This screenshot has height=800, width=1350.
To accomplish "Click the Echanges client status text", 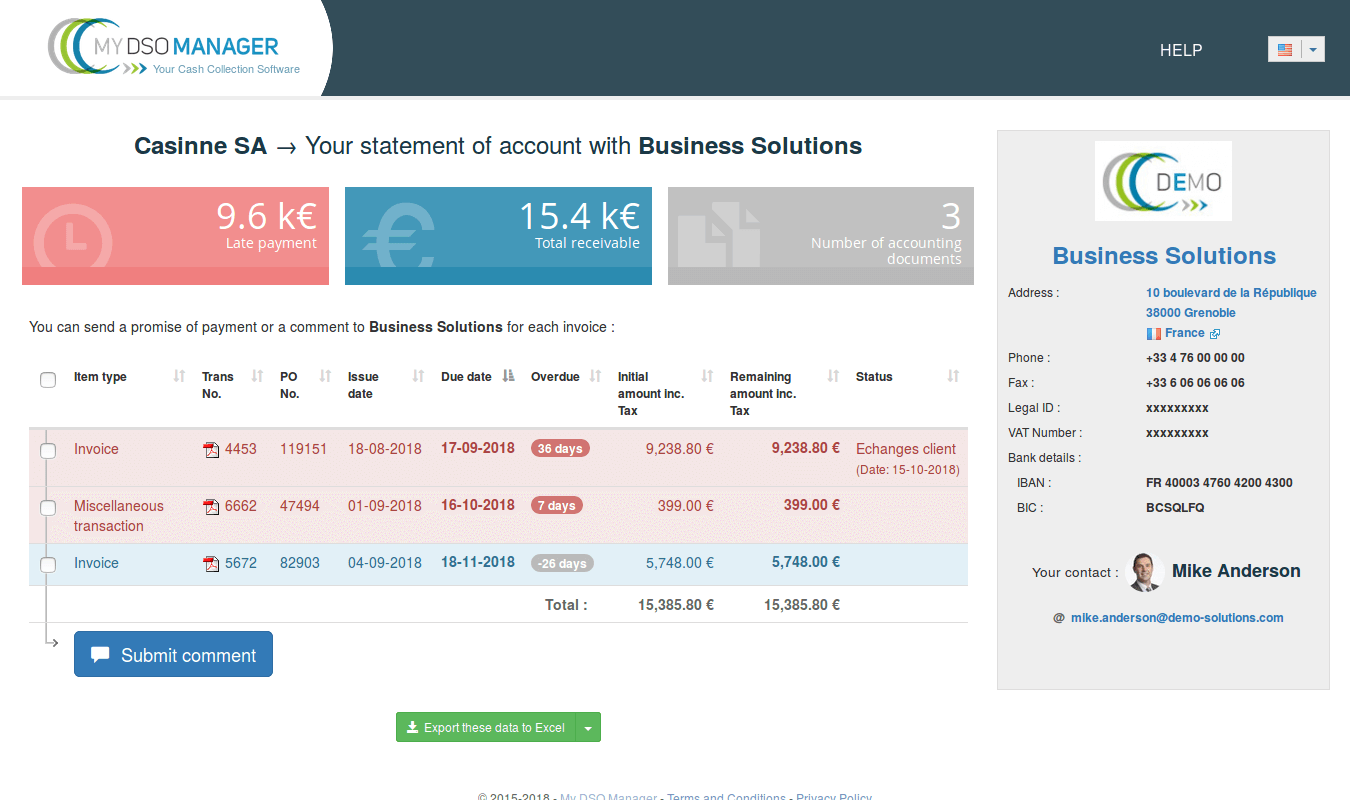I will [906, 449].
